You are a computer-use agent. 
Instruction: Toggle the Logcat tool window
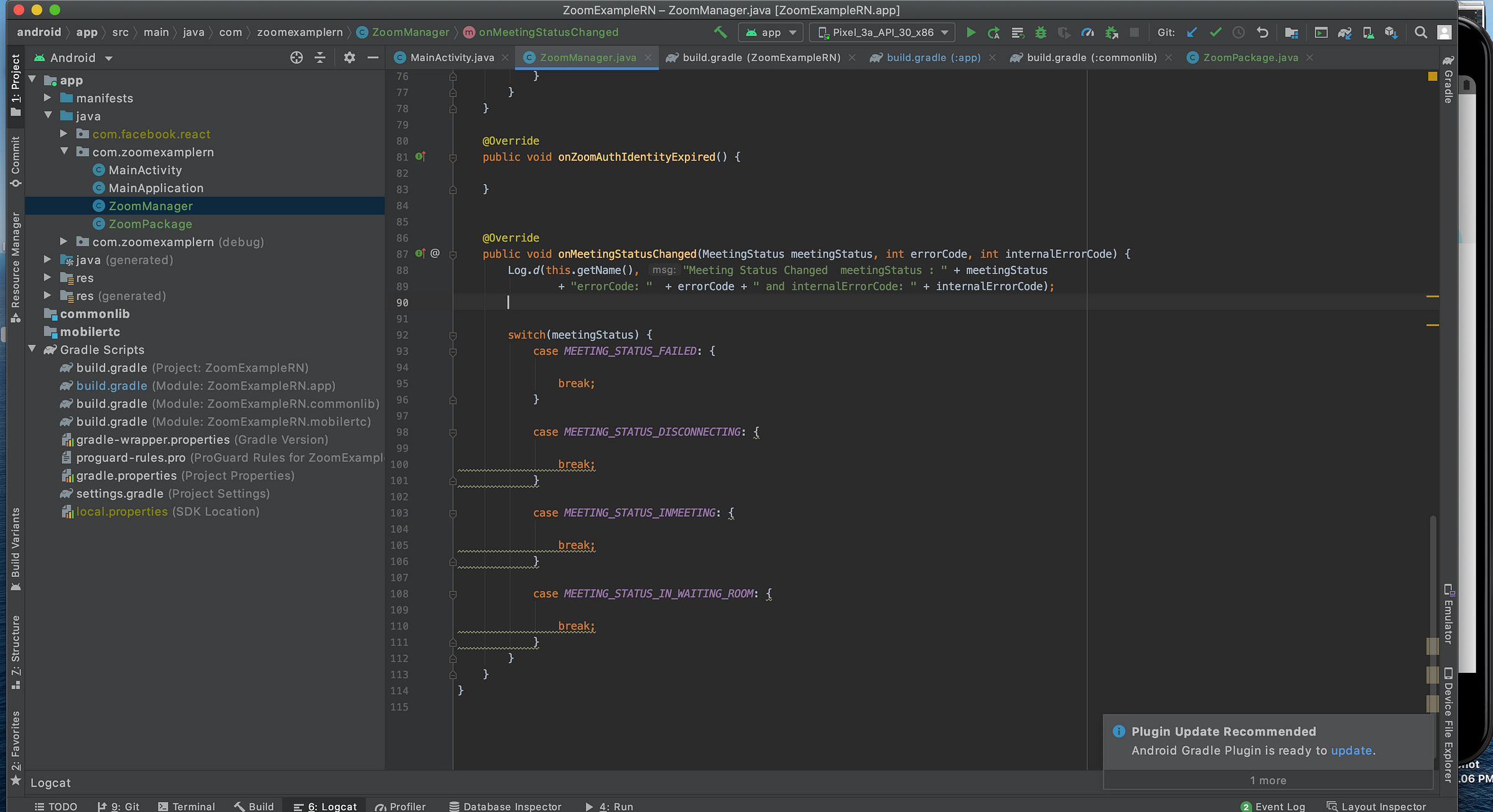click(x=325, y=806)
